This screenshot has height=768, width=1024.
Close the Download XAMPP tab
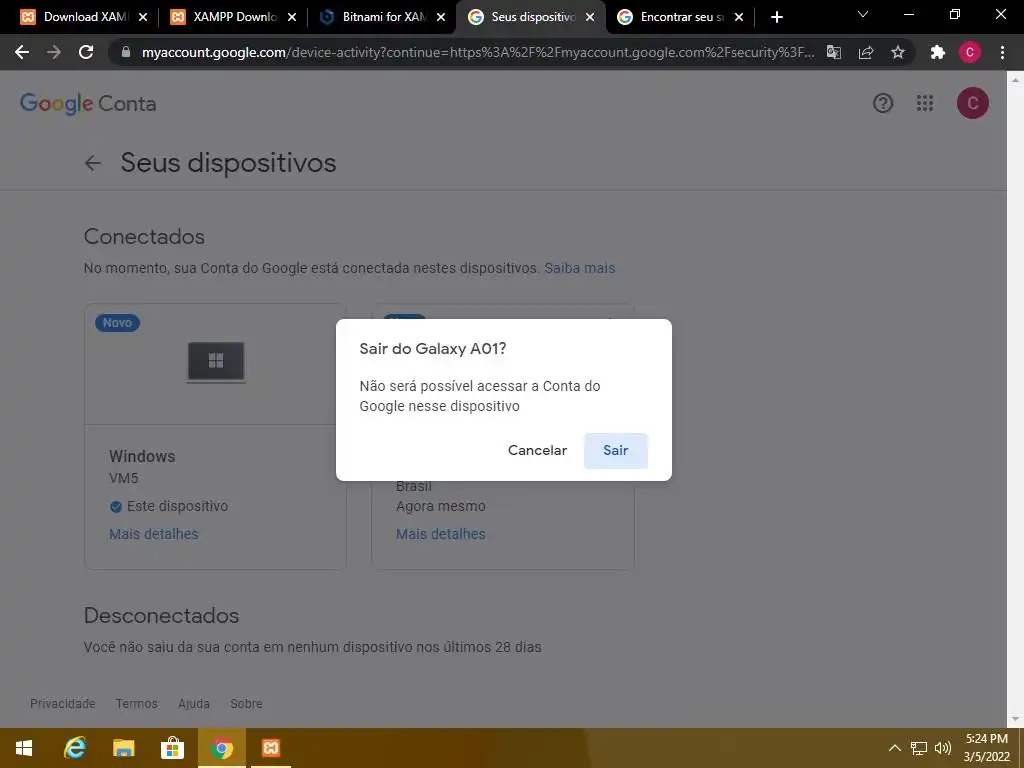click(143, 17)
